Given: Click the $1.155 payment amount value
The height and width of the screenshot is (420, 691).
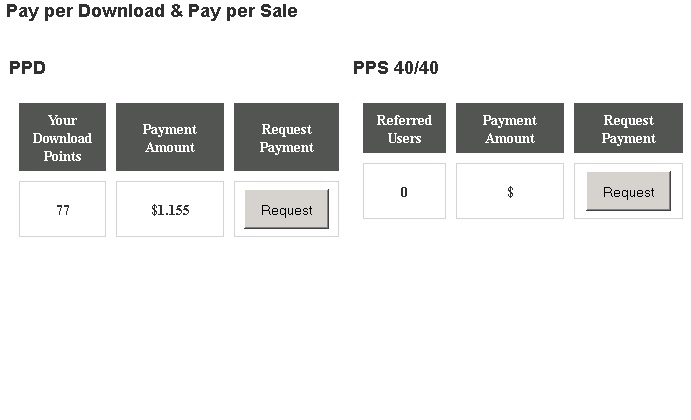Looking at the screenshot, I should tap(170, 210).
